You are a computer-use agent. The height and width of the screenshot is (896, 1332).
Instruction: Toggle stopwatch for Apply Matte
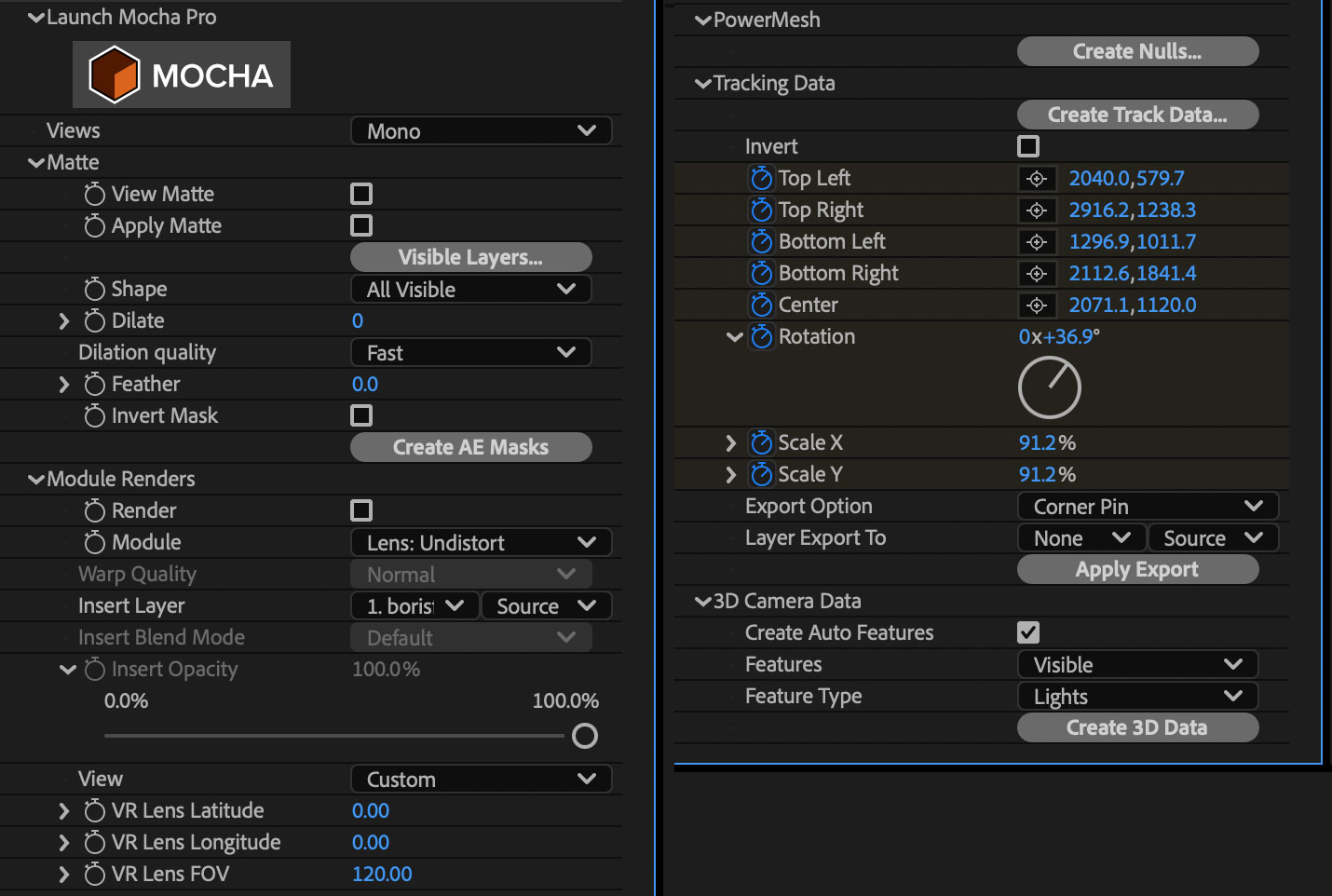(x=94, y=225)
